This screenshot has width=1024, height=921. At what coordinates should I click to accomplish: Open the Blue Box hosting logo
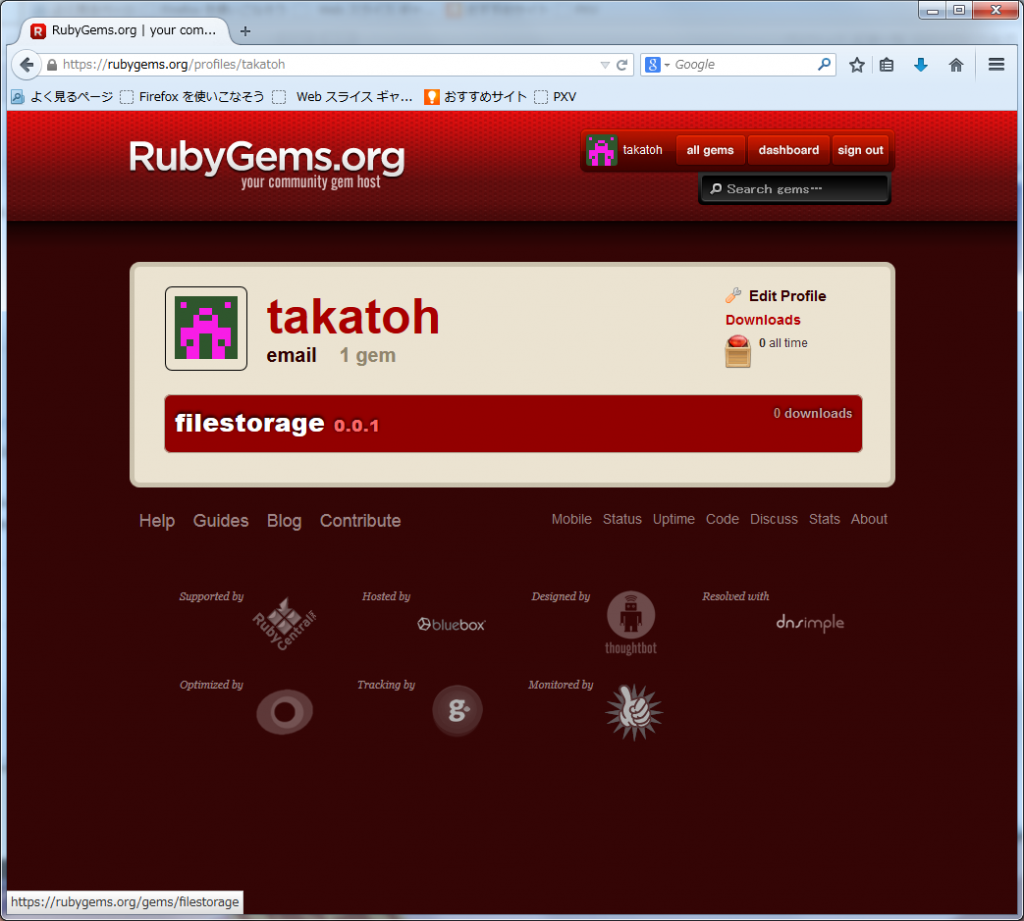point(451,623)
